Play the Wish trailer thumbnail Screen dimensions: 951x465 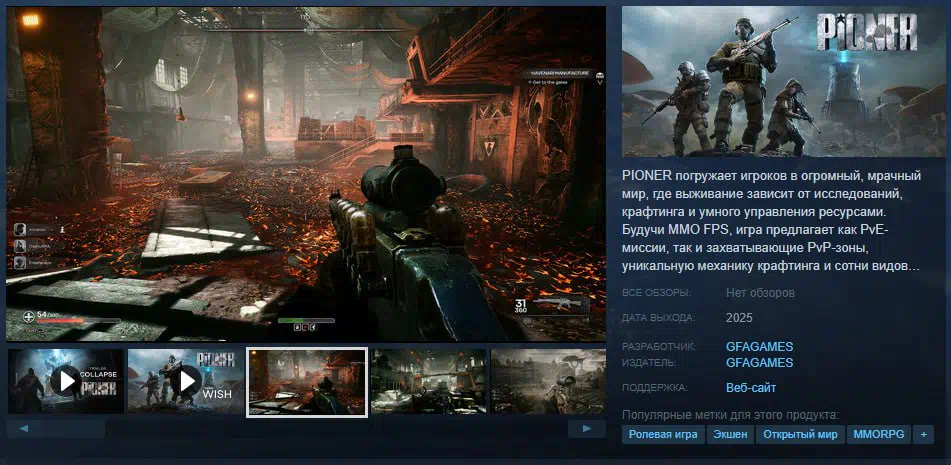186,381
